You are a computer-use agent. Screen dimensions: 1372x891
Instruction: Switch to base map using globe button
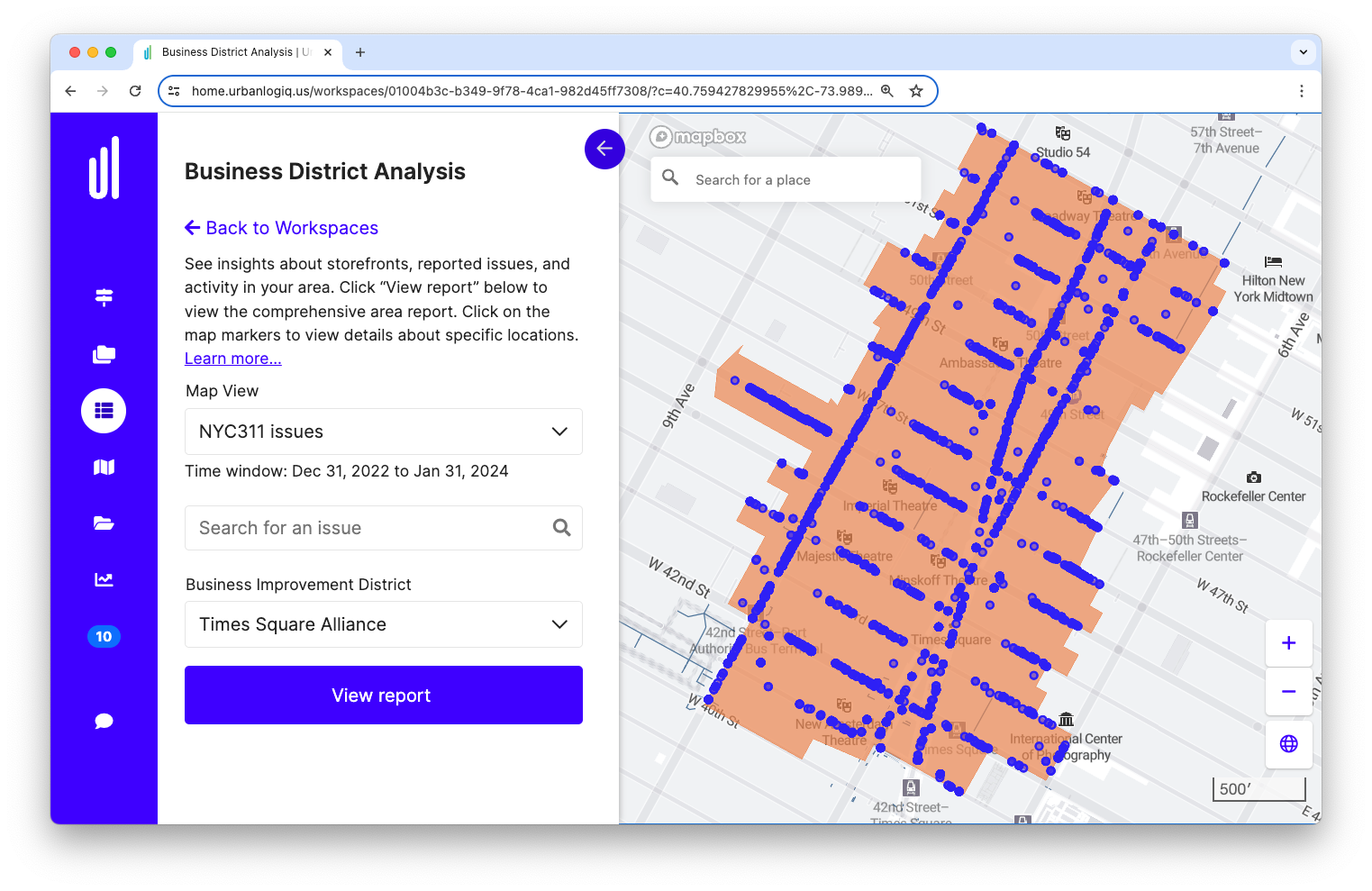pyautogui.click(x=1288, y=744)
